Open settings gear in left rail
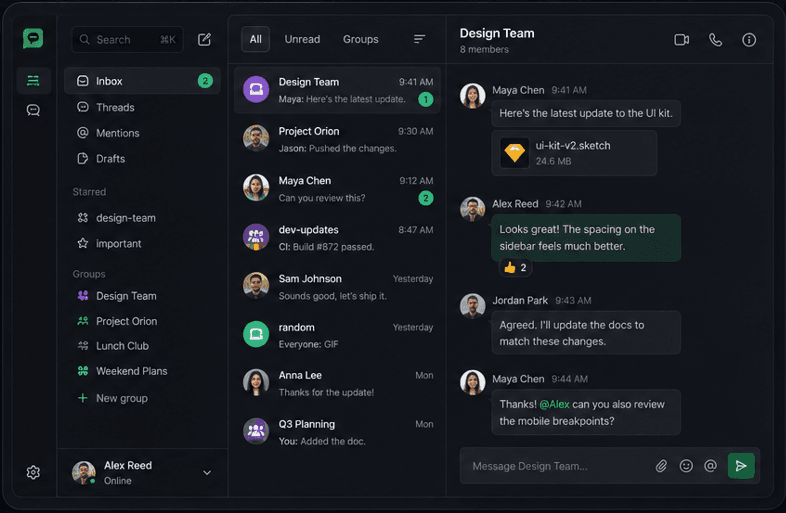The height and width of the screenshot is (513, 786). tap(33, 472)
